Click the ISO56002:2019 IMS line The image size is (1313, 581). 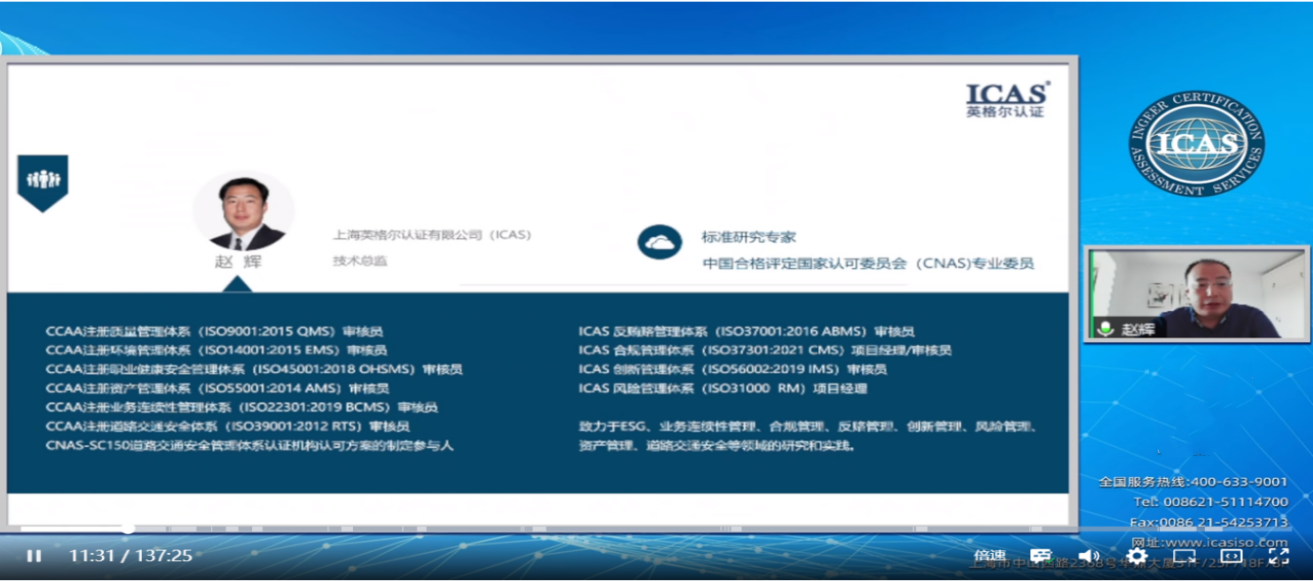pyautogui.click(x=733, y=369)
